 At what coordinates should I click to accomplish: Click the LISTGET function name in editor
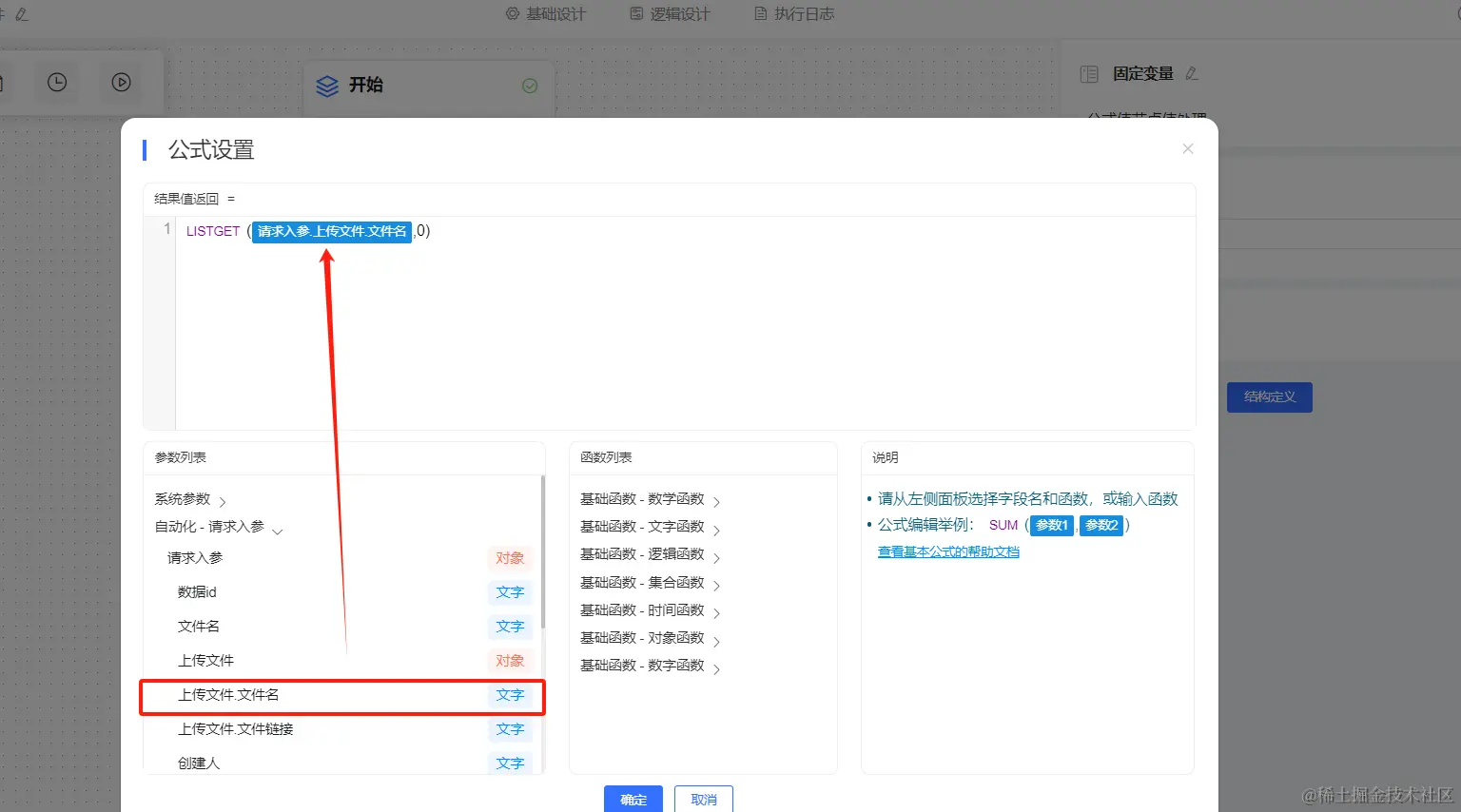pos(213,231)
